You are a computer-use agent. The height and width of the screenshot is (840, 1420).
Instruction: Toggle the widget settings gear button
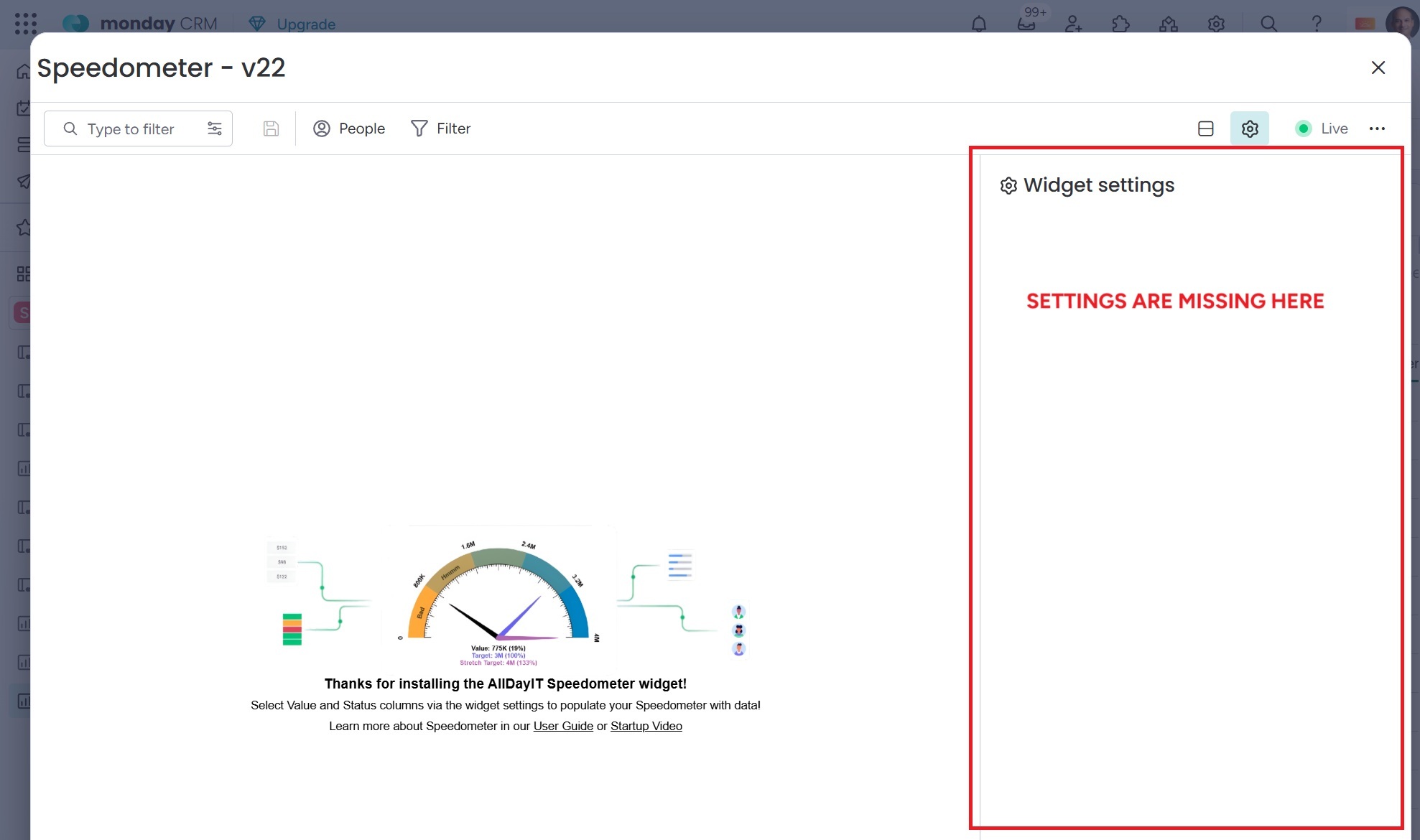coord(1250,129)
